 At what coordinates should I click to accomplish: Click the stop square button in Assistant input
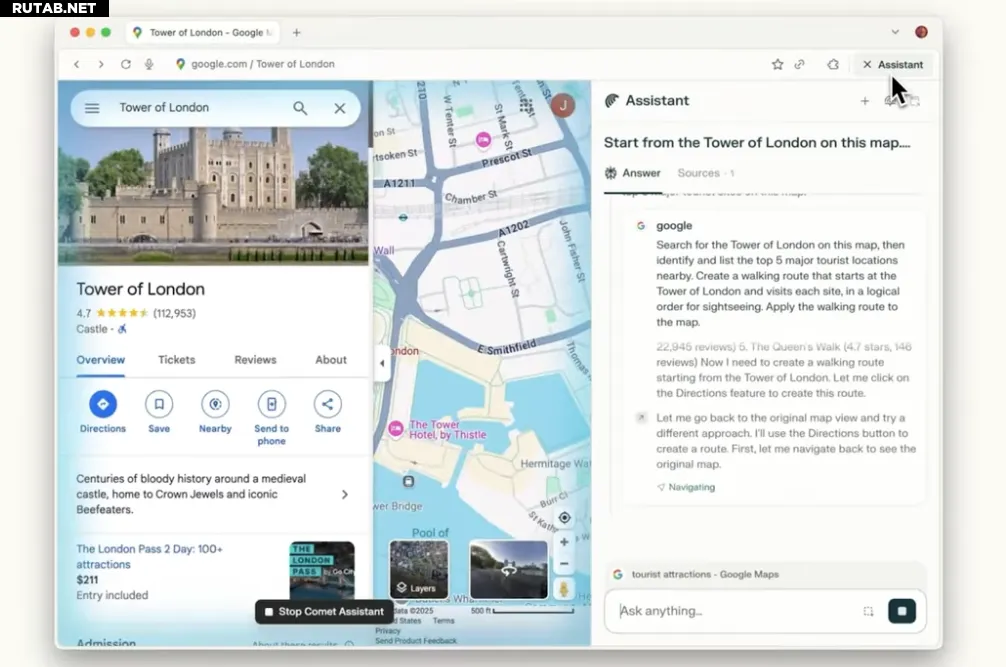(x=902, y=611)
